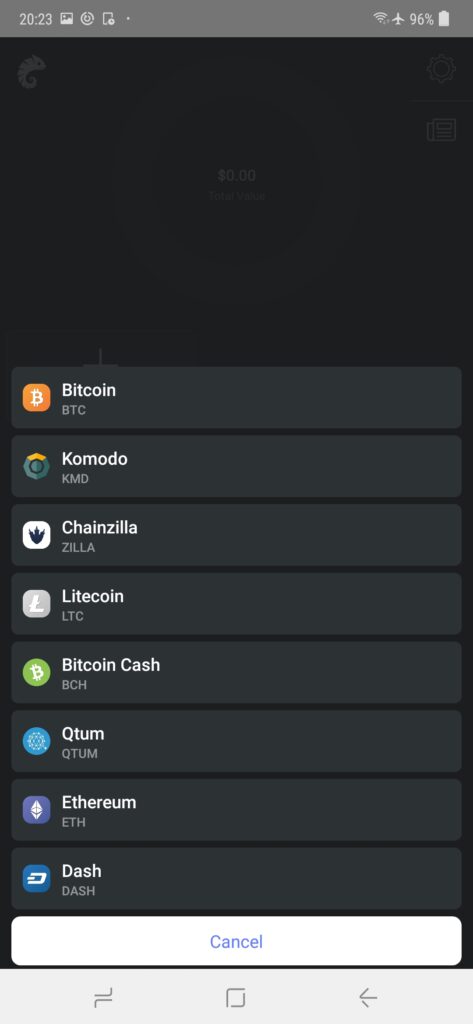Tap the Android back navigation button
The width and height of the screenshot is (473, 1024).
point(368,997)
